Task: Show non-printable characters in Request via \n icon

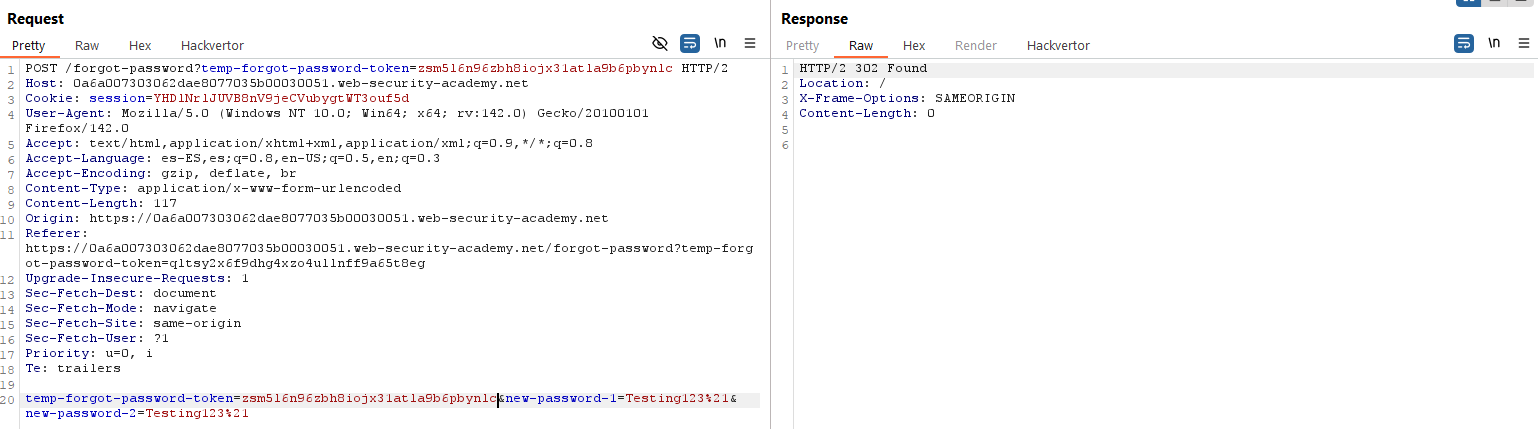Action: (720, 43)
